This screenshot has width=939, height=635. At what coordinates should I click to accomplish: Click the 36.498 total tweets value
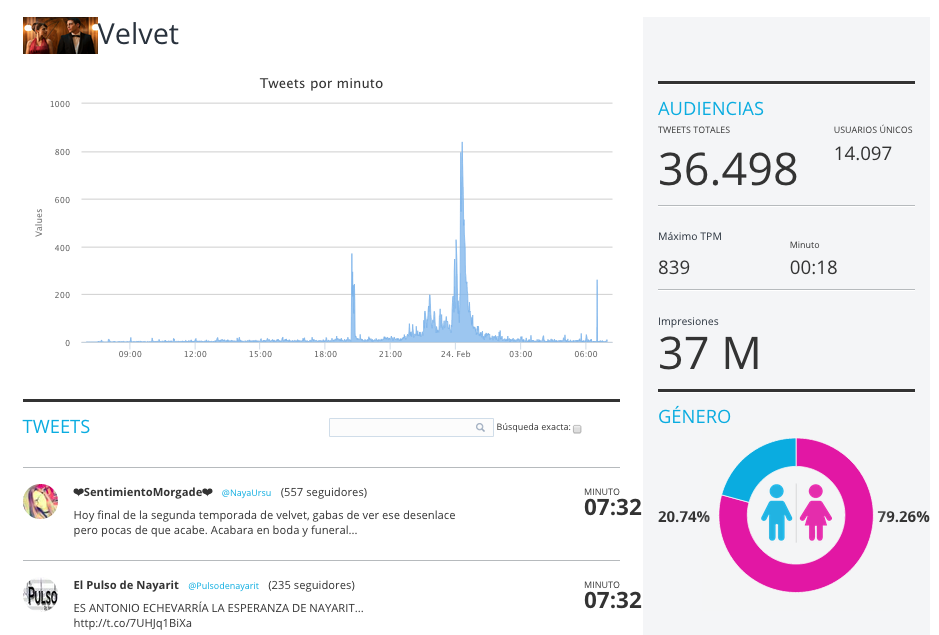[728, 169]
